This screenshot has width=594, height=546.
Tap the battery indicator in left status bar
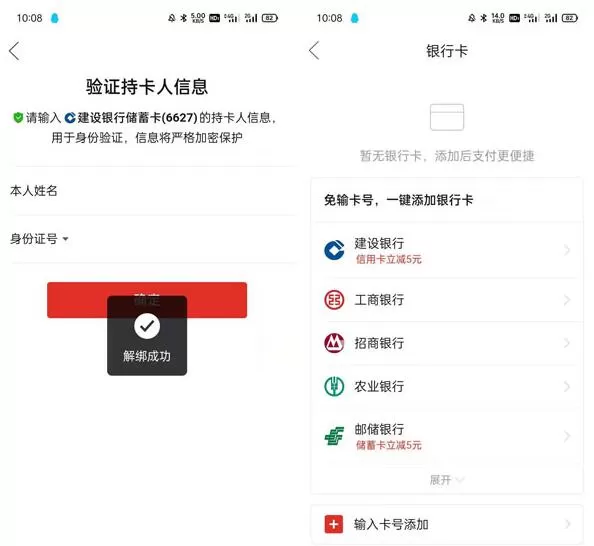(270, 18)
